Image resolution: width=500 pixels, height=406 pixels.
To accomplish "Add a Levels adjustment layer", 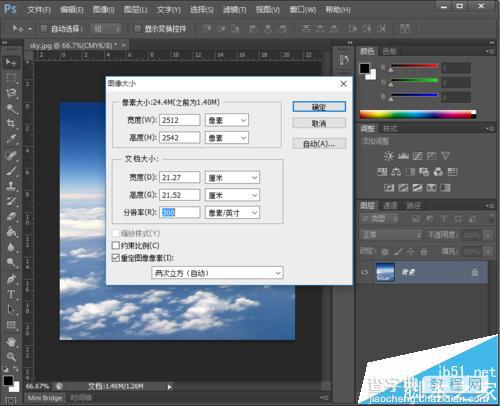I will pos(403,156).
